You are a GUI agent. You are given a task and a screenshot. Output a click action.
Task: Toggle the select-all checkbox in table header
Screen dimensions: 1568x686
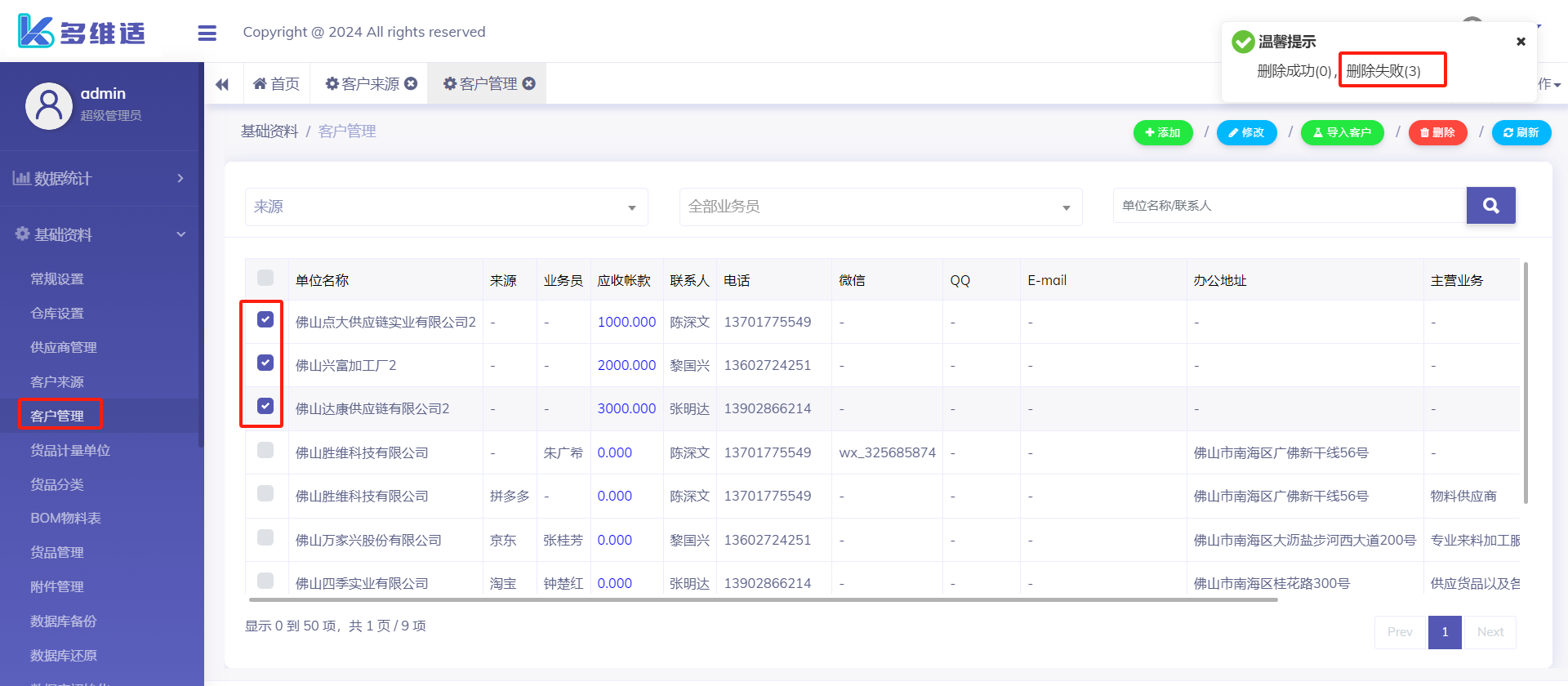(x=265, y=278)
